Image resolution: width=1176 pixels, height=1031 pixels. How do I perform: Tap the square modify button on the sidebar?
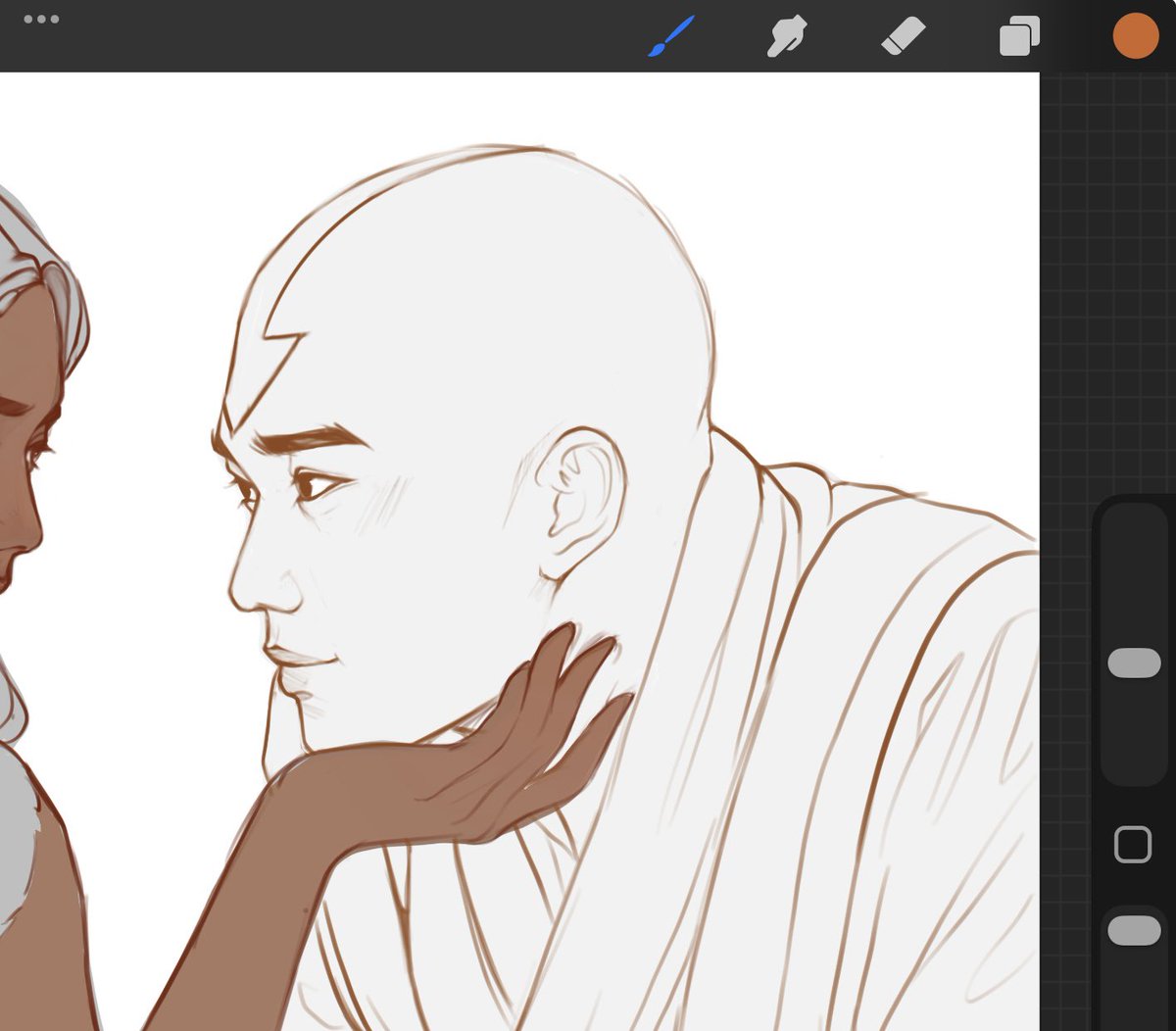[1133, 845]
